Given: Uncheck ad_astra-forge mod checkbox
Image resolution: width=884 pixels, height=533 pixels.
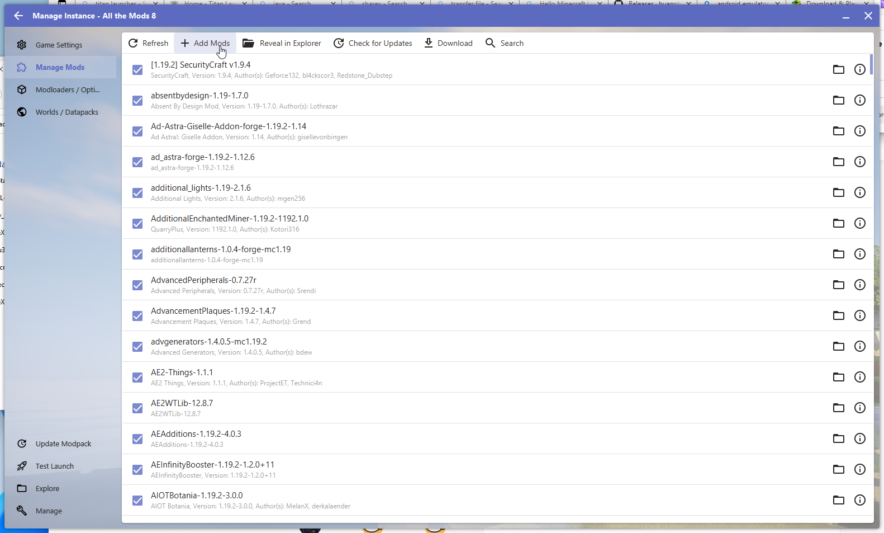Looking at the screenshot, I should coord(138,162).
